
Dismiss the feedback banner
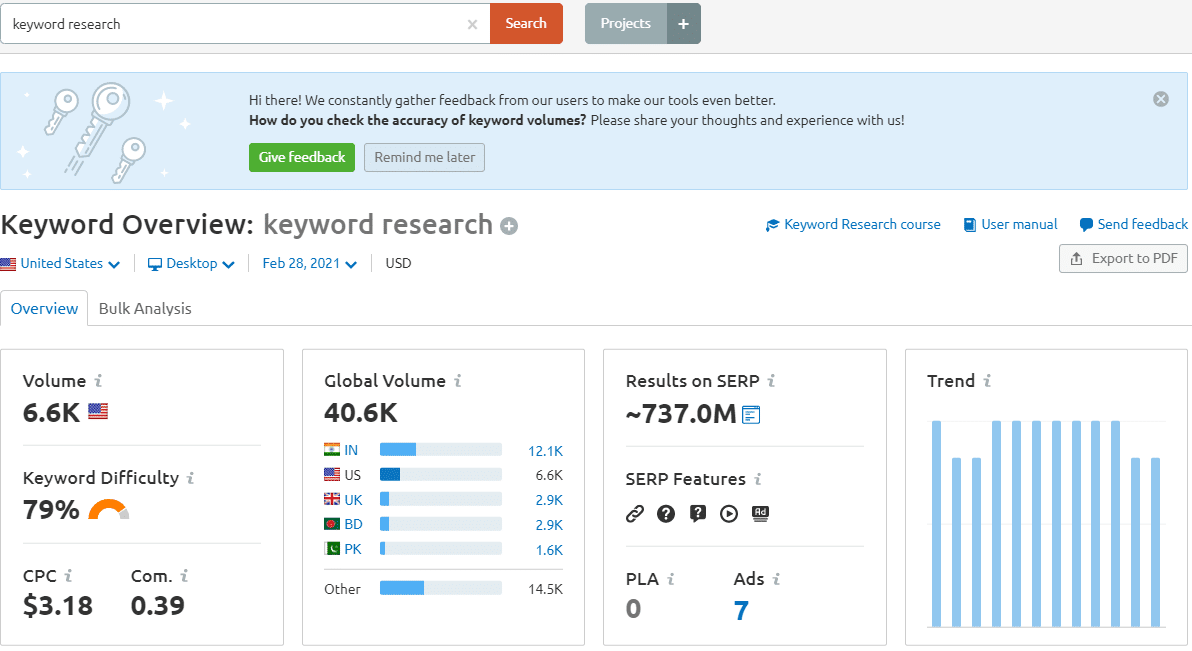pos(1160,99)
